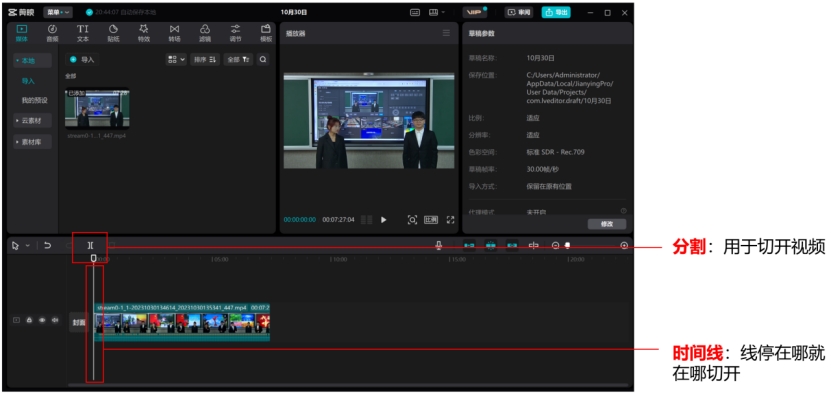This screenshot has width=831, height=395.
Task: Click the 分割 (Split) tool icon
Action: 91,245
